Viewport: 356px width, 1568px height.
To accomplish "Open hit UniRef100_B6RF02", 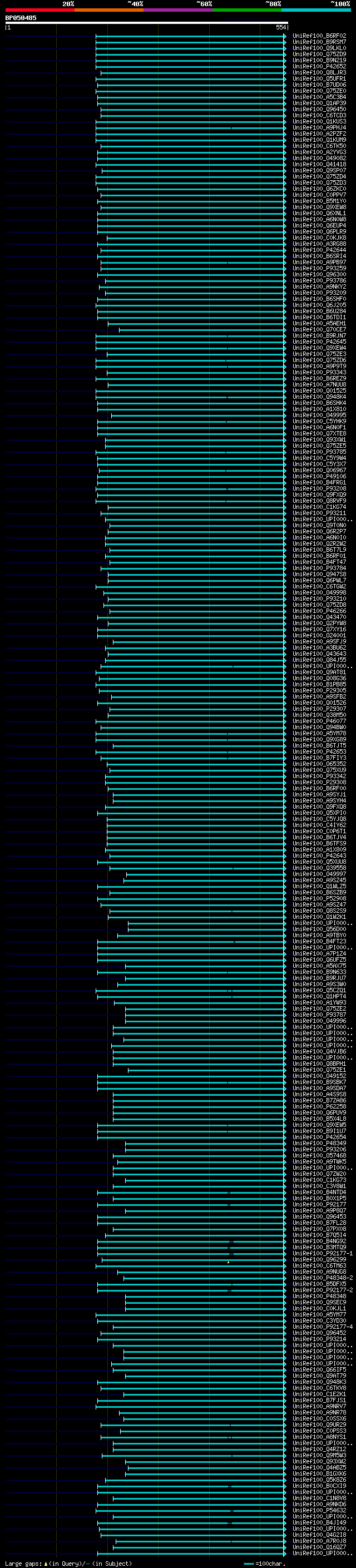I will point(319,36).
